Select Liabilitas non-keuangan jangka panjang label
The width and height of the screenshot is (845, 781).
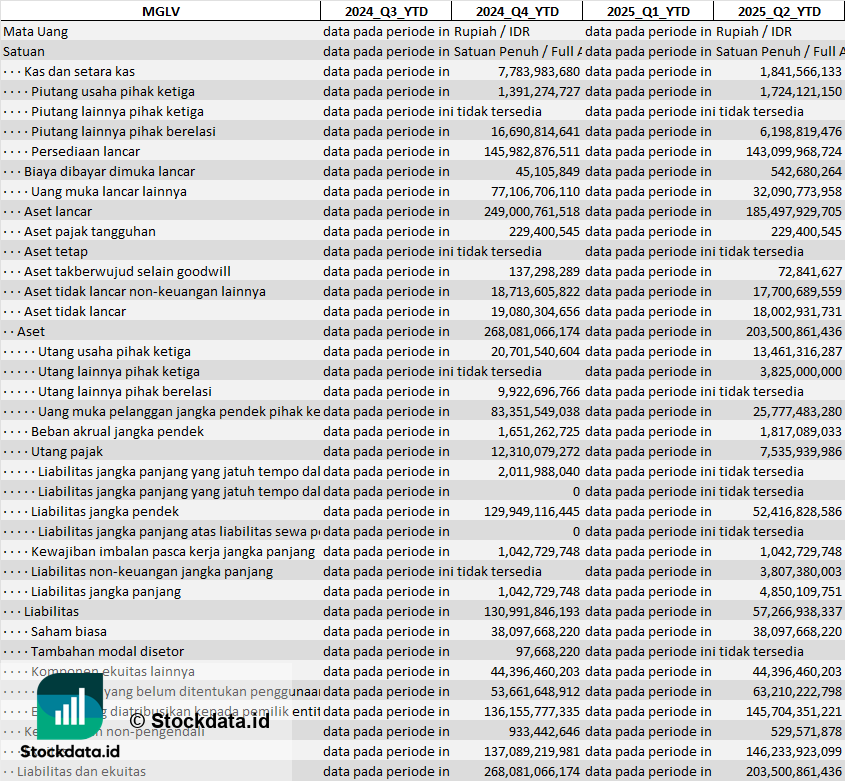point(152,571)
